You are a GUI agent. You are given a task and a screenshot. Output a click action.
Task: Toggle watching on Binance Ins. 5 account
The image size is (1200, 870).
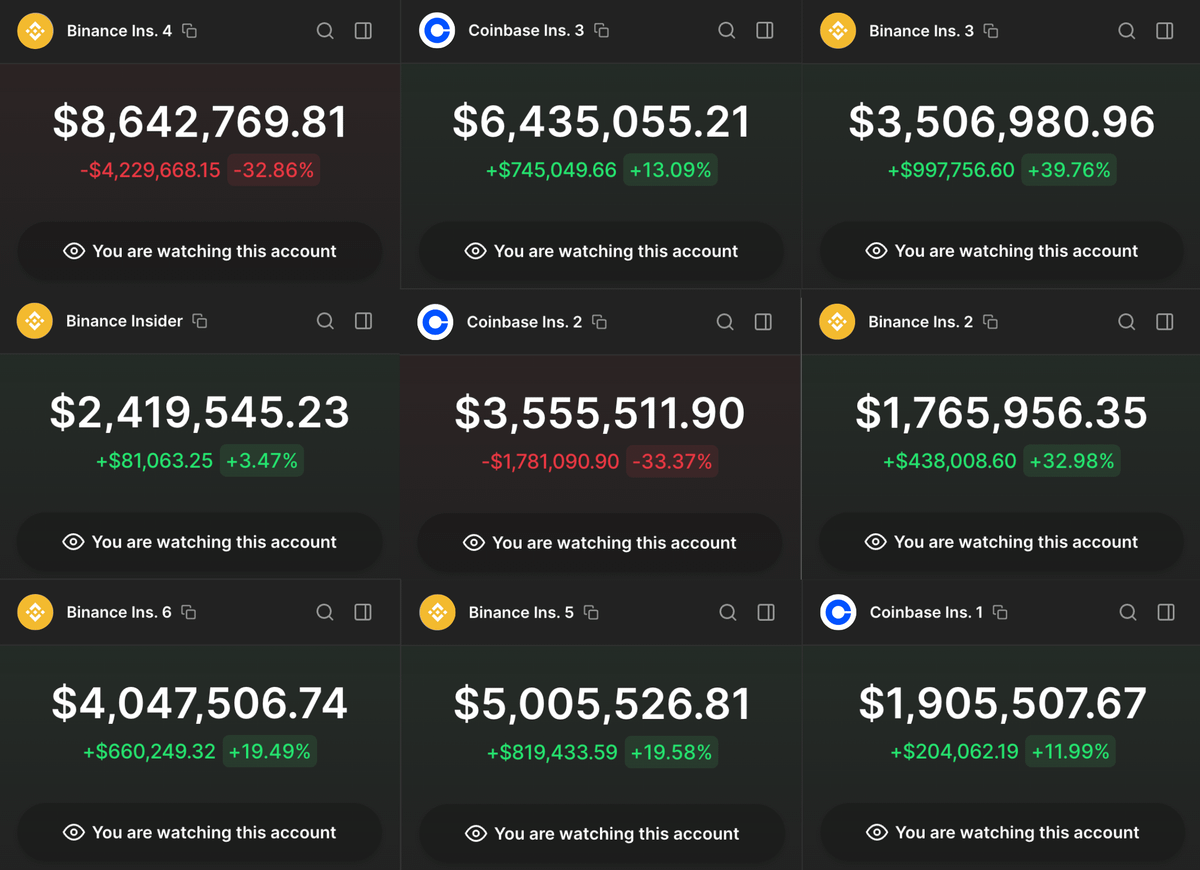pos(602,833)
